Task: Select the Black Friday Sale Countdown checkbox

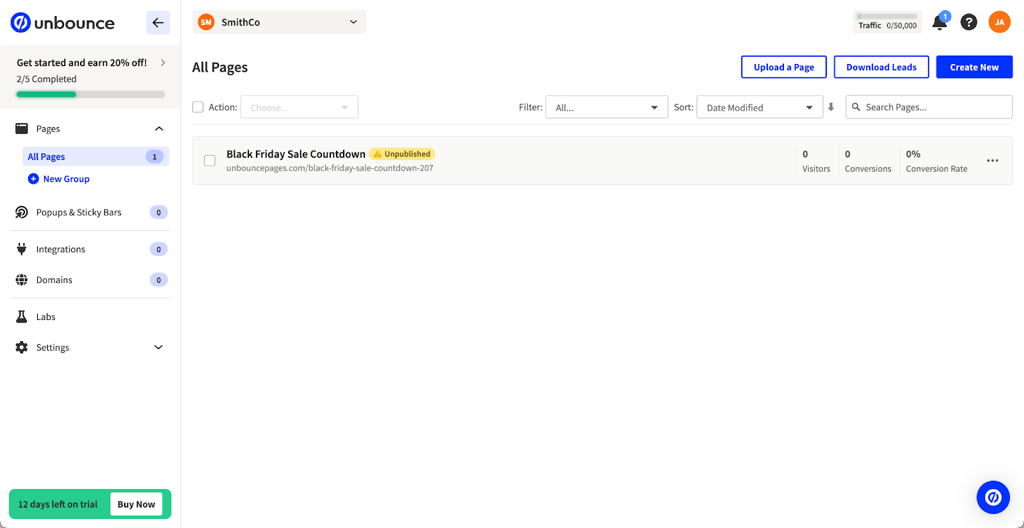Action: tap(210, 161)
